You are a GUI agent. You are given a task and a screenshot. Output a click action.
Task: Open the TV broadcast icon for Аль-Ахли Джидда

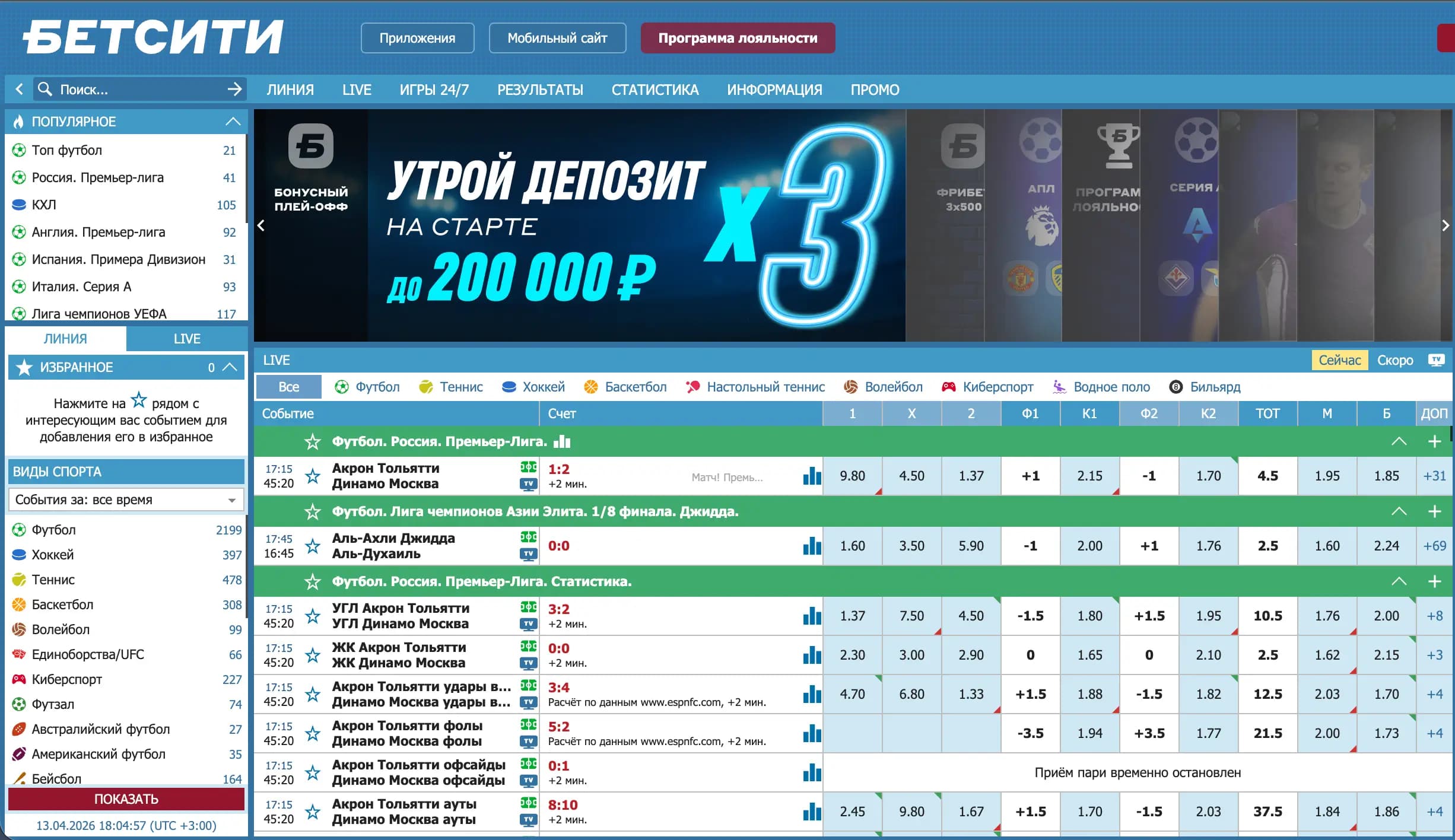click(528, 554)
